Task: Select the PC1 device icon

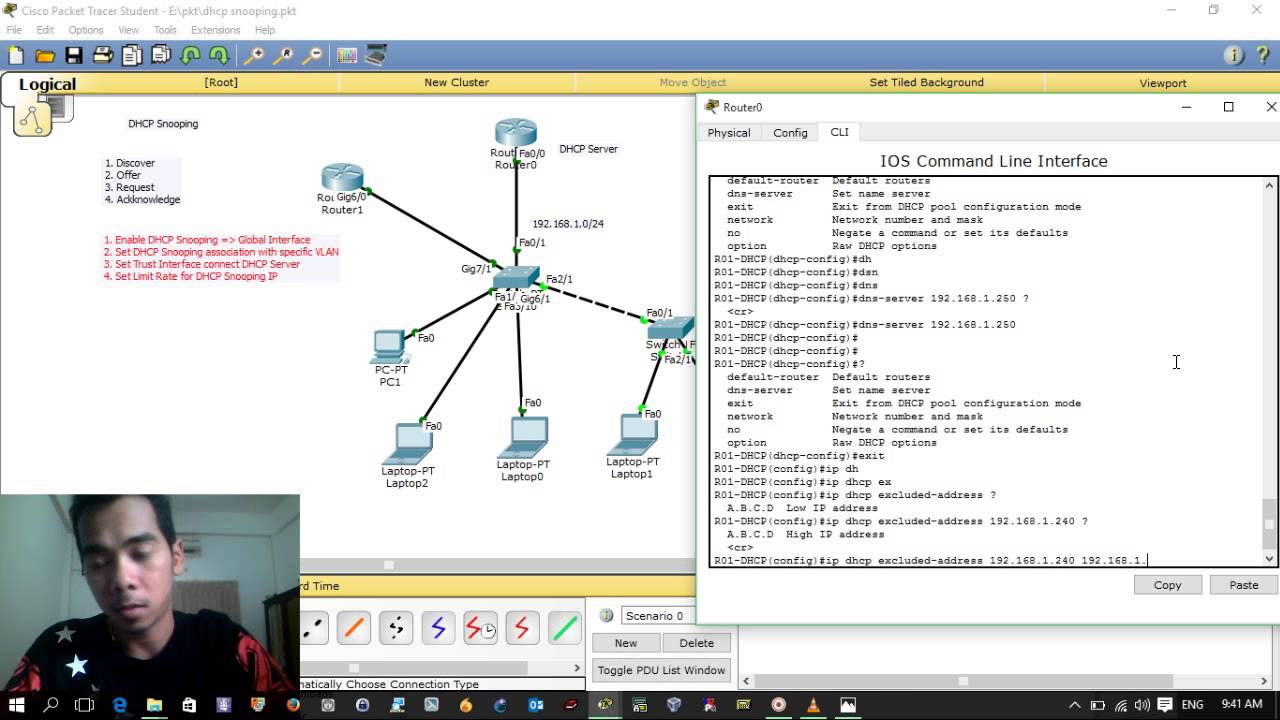Action: [390, 346]
